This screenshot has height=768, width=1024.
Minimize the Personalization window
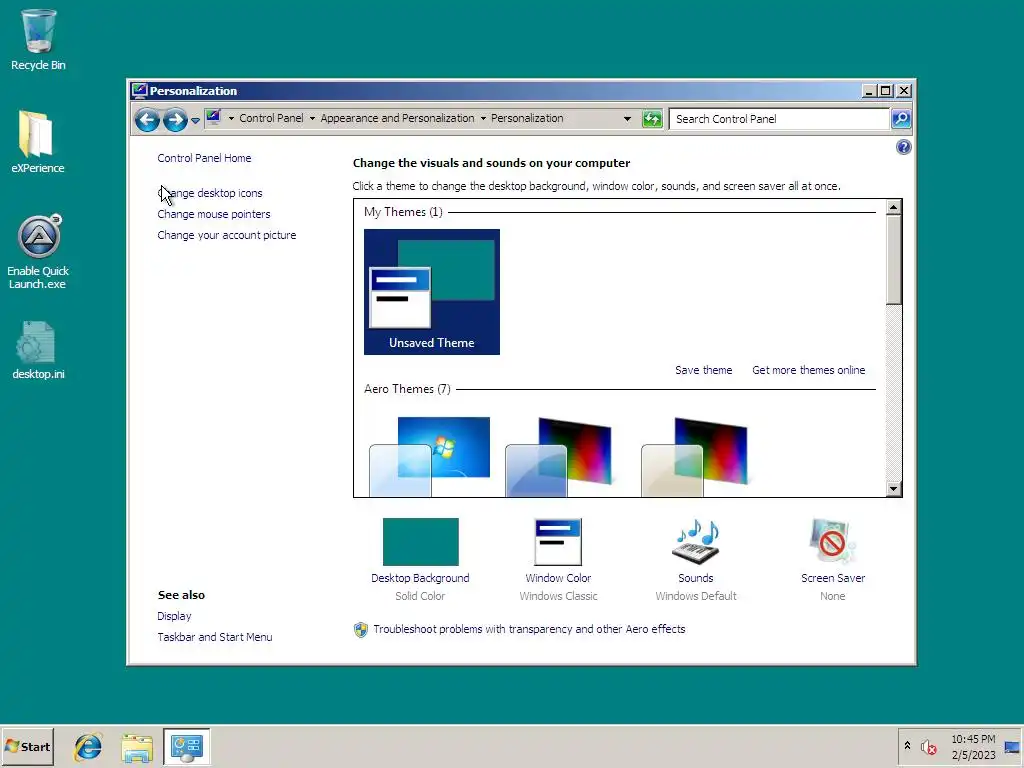(x=869, y=91)
